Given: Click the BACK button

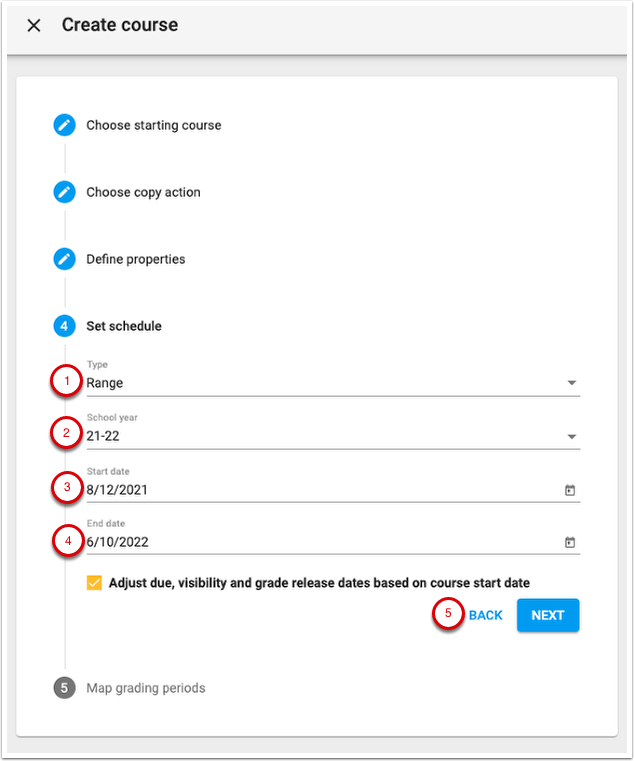Looking at the screenshot, I should (x=486, y=615).
